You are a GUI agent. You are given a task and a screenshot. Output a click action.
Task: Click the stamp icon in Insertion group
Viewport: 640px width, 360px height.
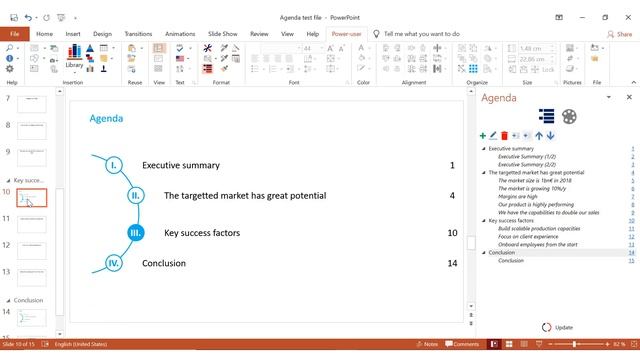click(x=104, y=69)
